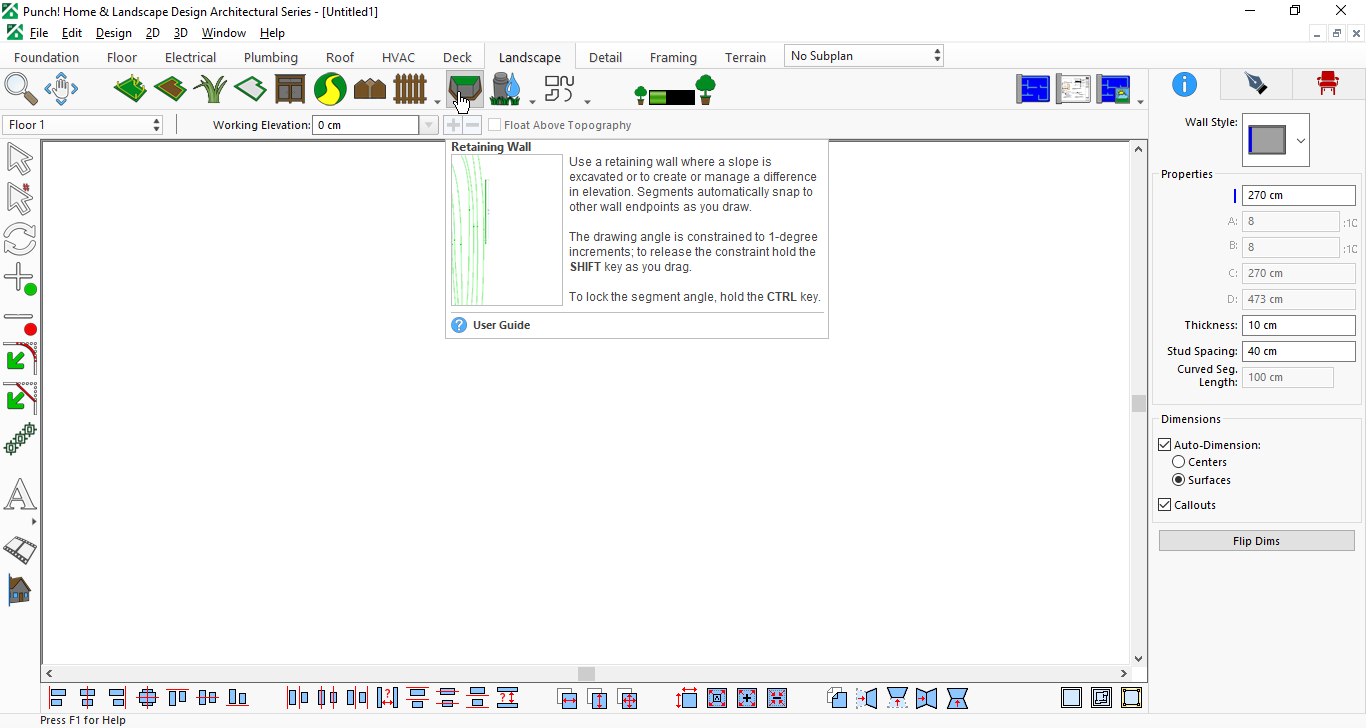The image size is (1366, 728).
Task: Select the Centers radio button
Action: (x=1178, y=462)
